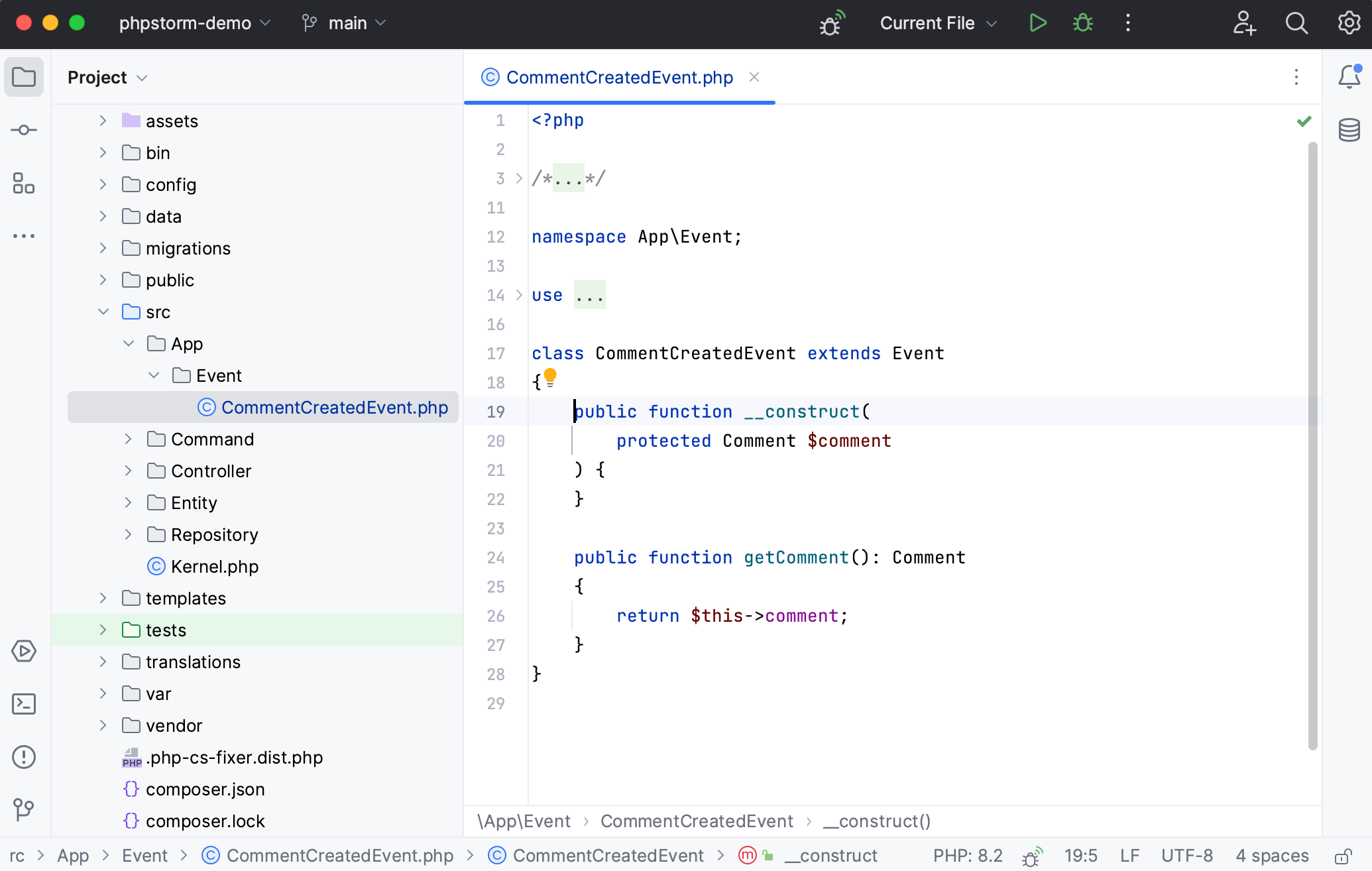Click getComment method name in code
Viewport: 1372px width, 871px height.
796,557
